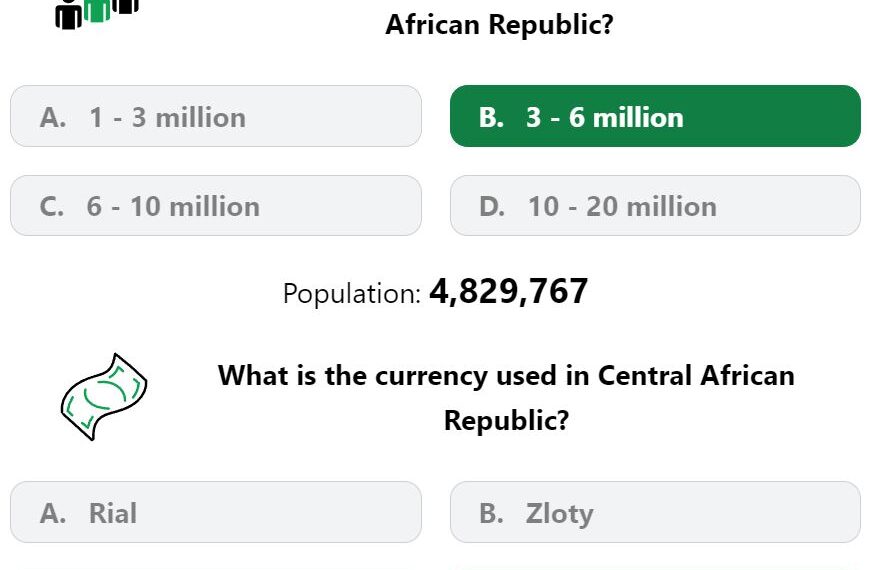The image size is (870, 570).
Task: Click the 'A.' letter beside Rial
Action: click(53, 513)
